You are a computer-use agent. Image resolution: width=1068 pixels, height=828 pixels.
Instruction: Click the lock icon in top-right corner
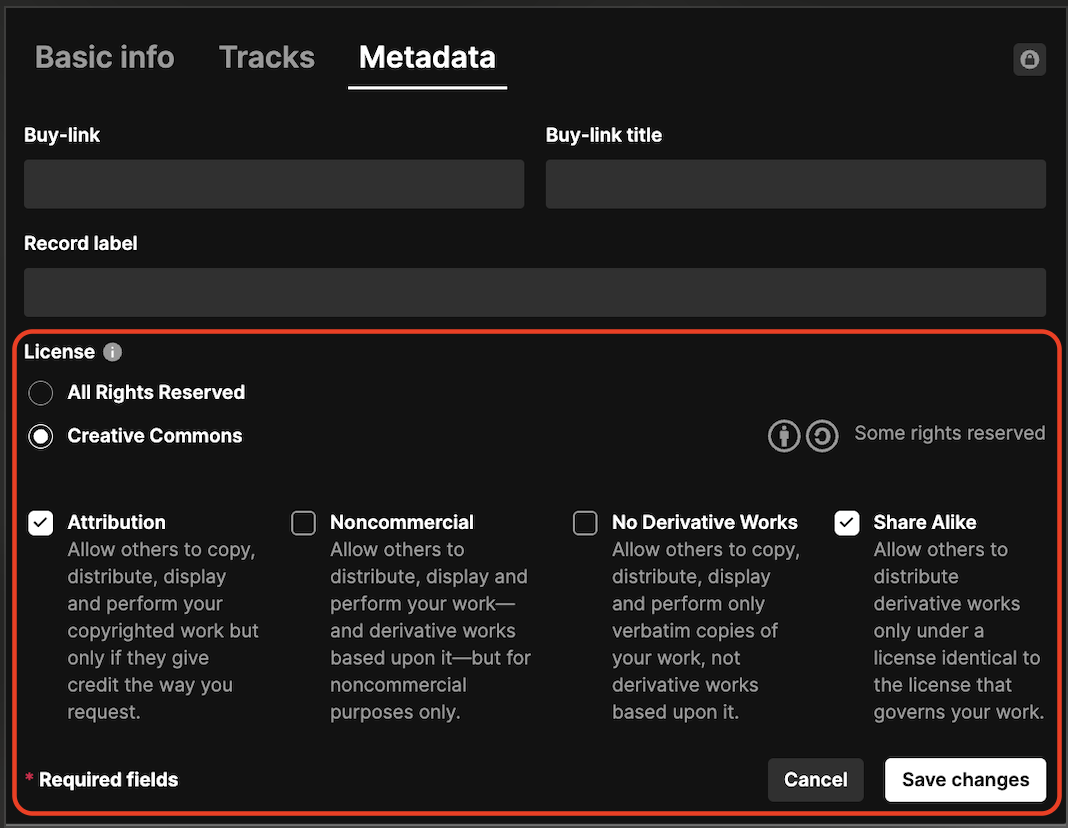click(x=1029, y=60)
